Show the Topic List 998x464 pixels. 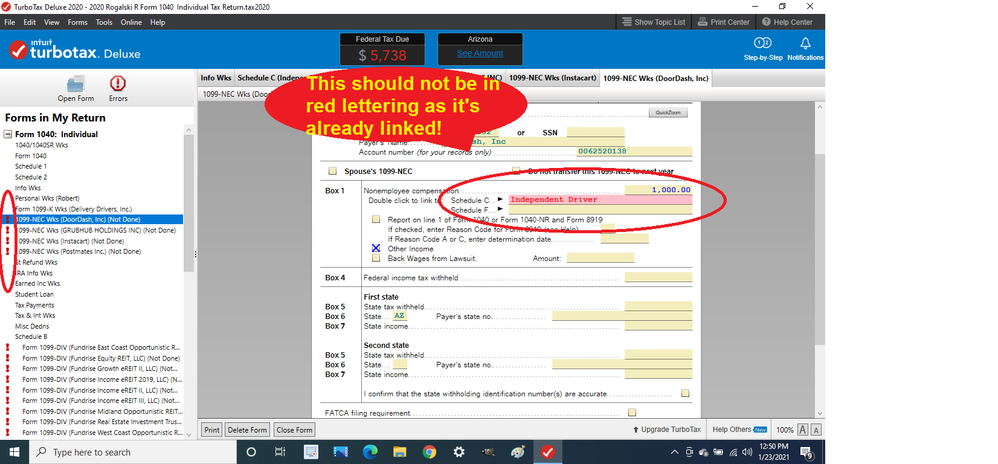tap(653, 22)
